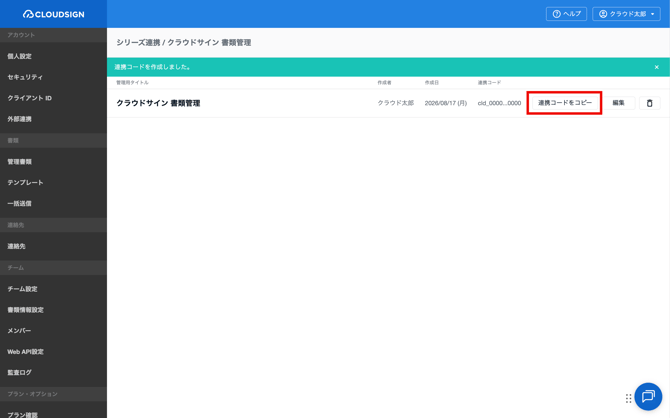Click 連携コードをコピー button
This screenshot has width=670, height=418.
point(564,103)
